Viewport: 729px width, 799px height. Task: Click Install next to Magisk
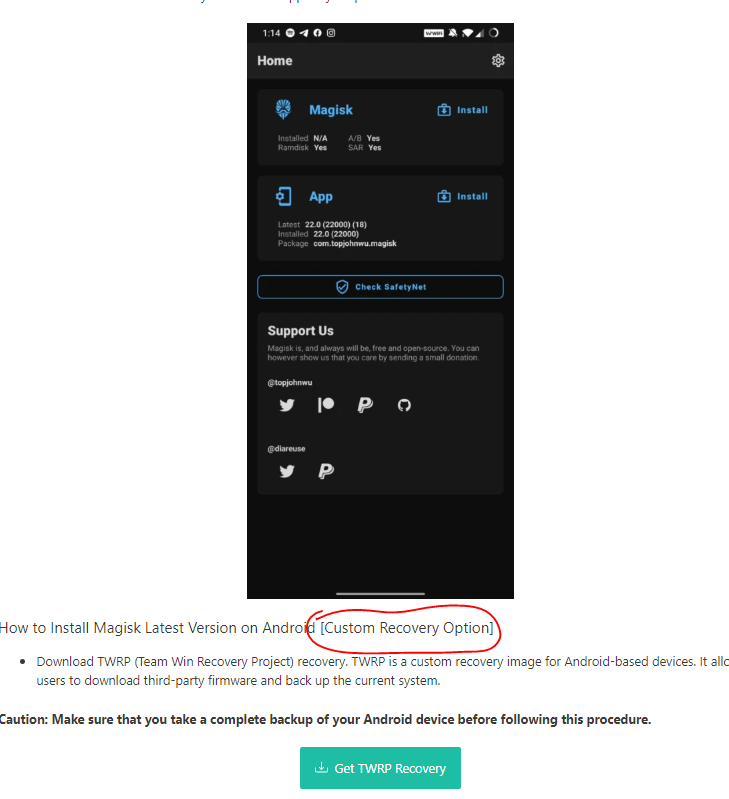pyautogui.click(x=463, y=110)
